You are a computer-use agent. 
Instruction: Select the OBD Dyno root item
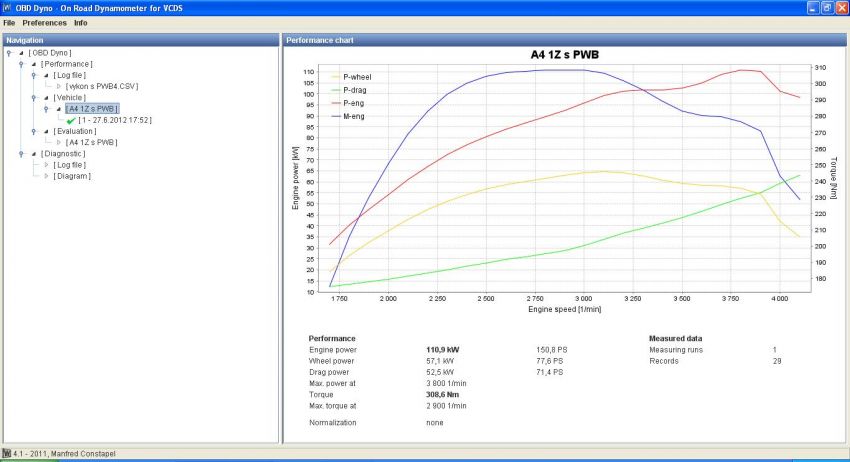click(x=50, y=53)
